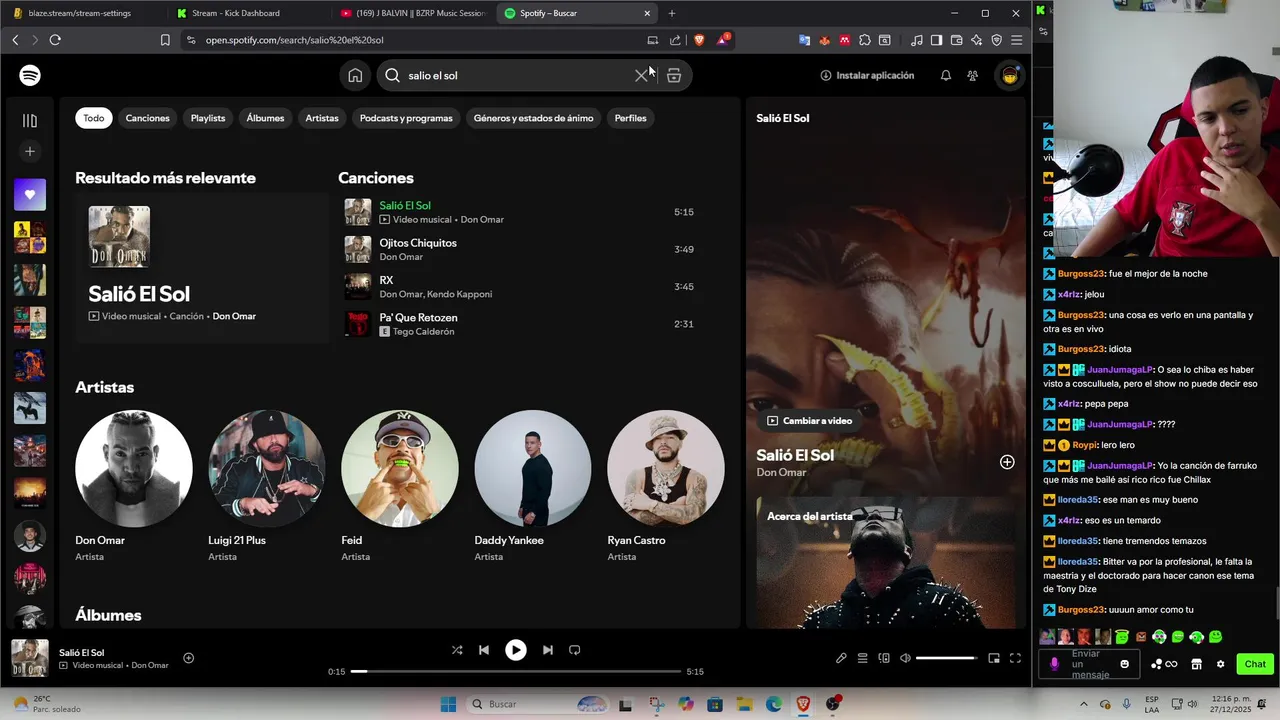Bookmark this page icon in address bar
This screenshot has height=720, width=1280.
pyautogui.click(x=165, y=40)
